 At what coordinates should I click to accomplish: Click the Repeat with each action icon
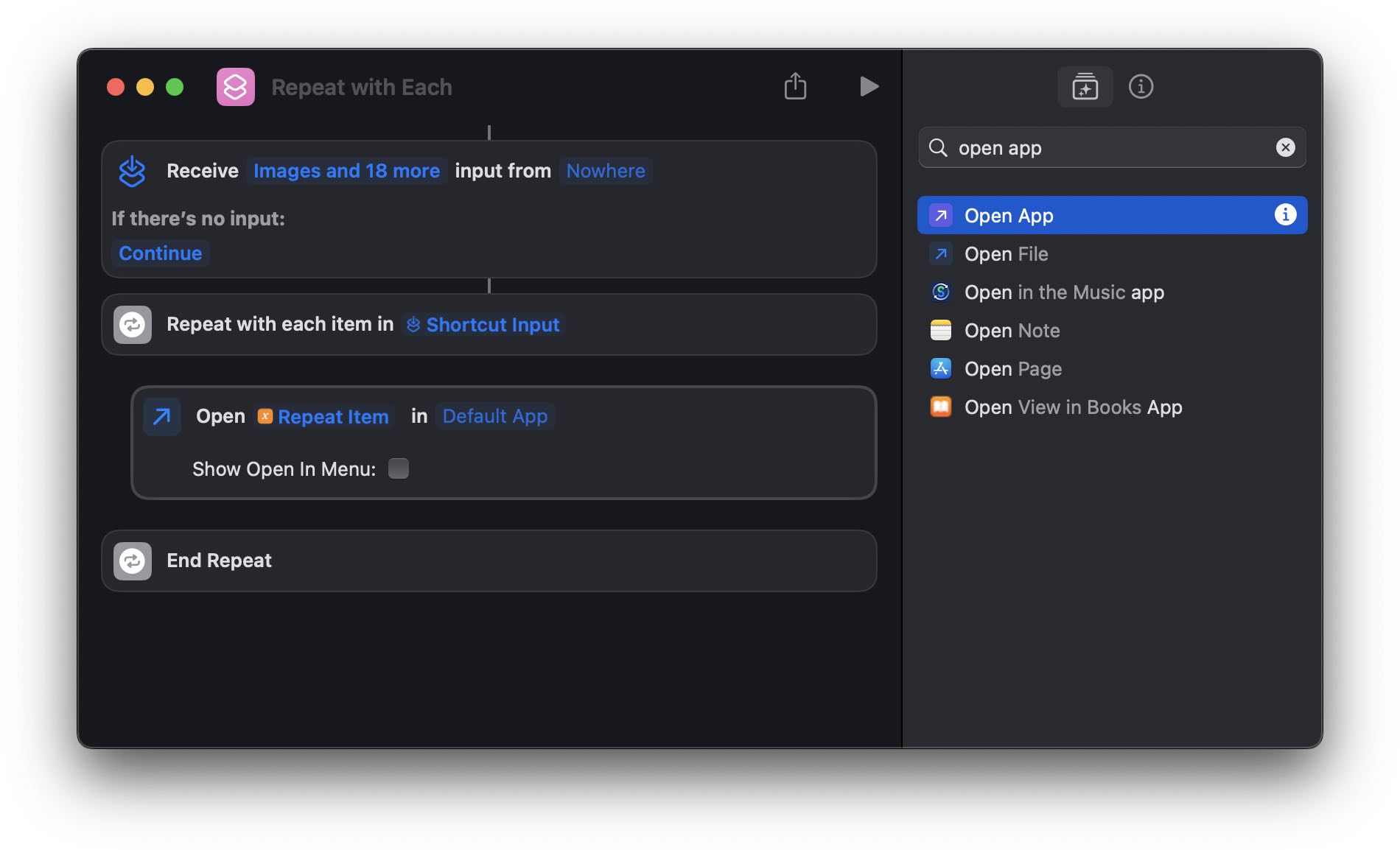coord(133,325)
